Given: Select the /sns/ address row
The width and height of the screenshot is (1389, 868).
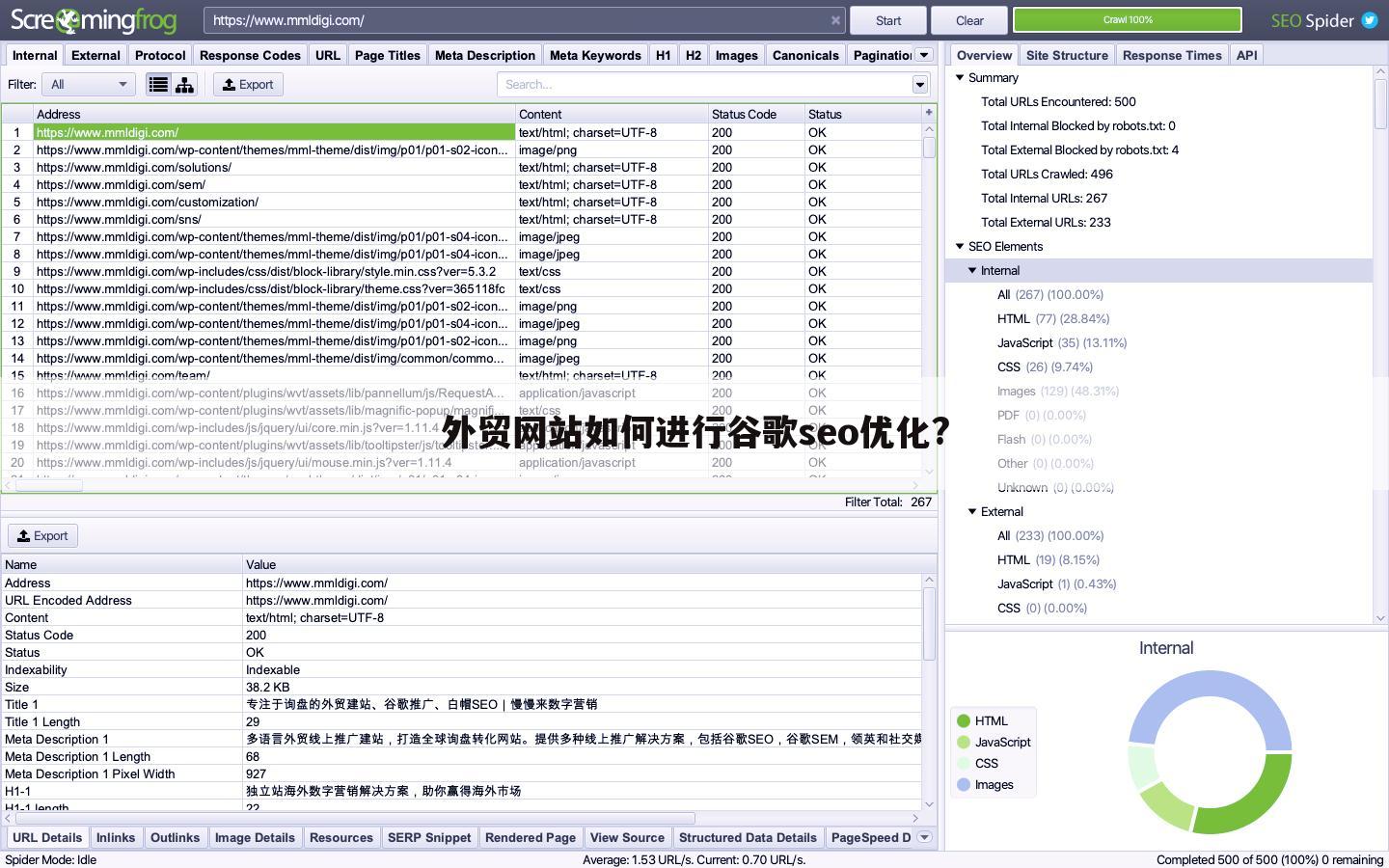Looking at the screenshot, I should tap(461, 219).
